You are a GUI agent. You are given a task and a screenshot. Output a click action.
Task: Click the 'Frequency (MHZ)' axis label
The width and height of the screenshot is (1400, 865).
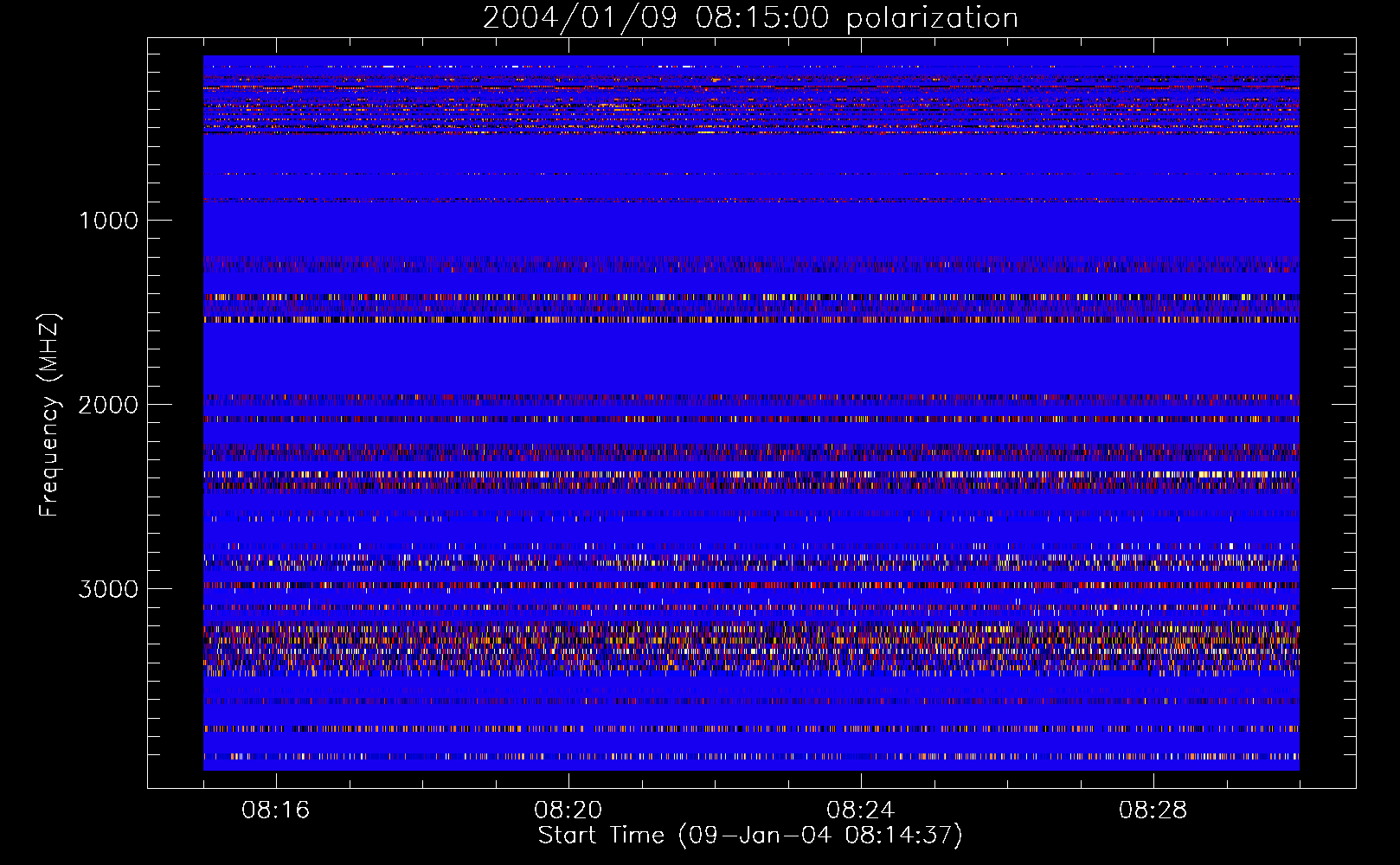(x=49, y=415)
